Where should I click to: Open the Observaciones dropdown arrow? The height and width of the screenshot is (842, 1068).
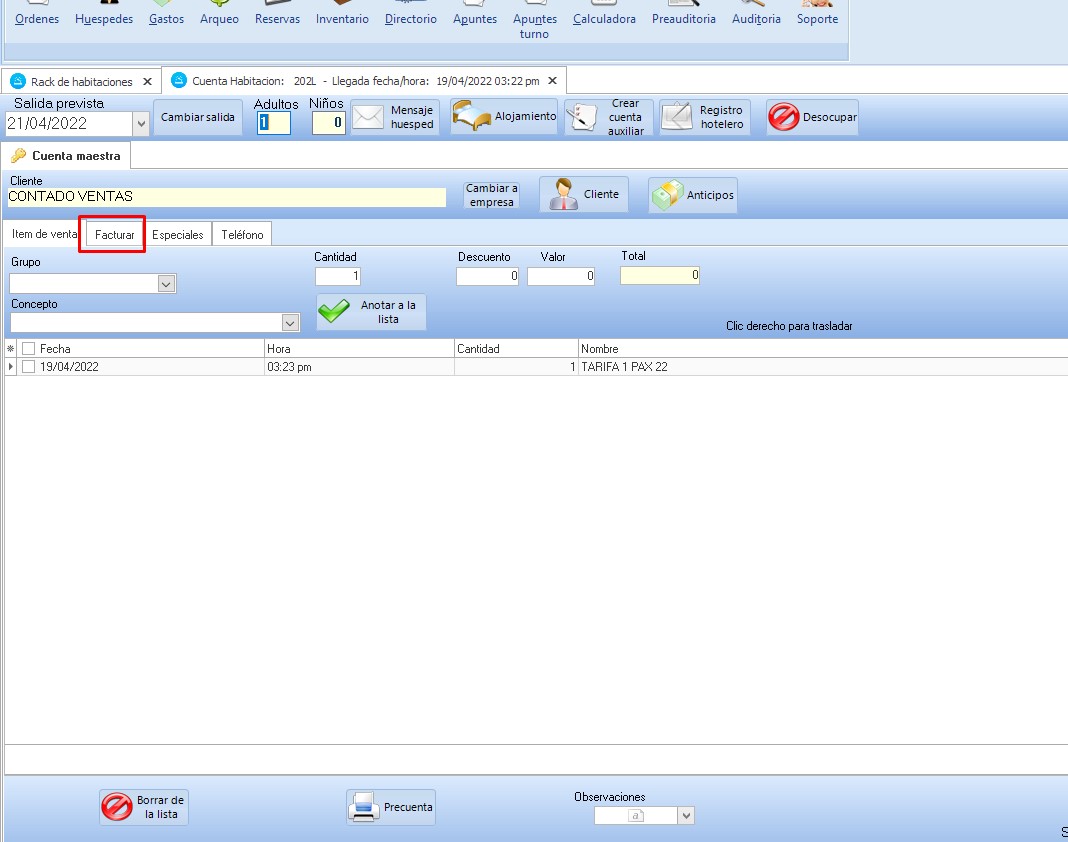686,816
